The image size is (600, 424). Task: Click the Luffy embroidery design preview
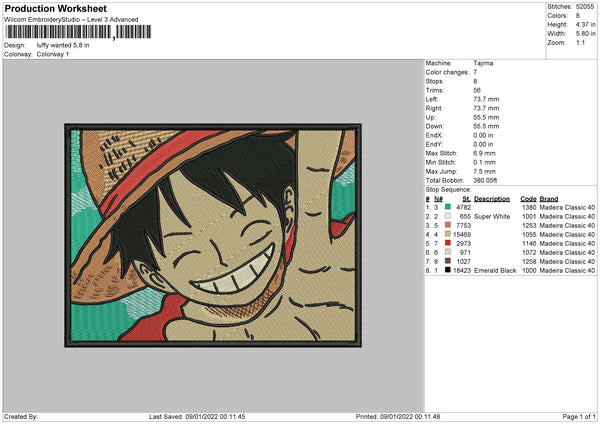213,235
